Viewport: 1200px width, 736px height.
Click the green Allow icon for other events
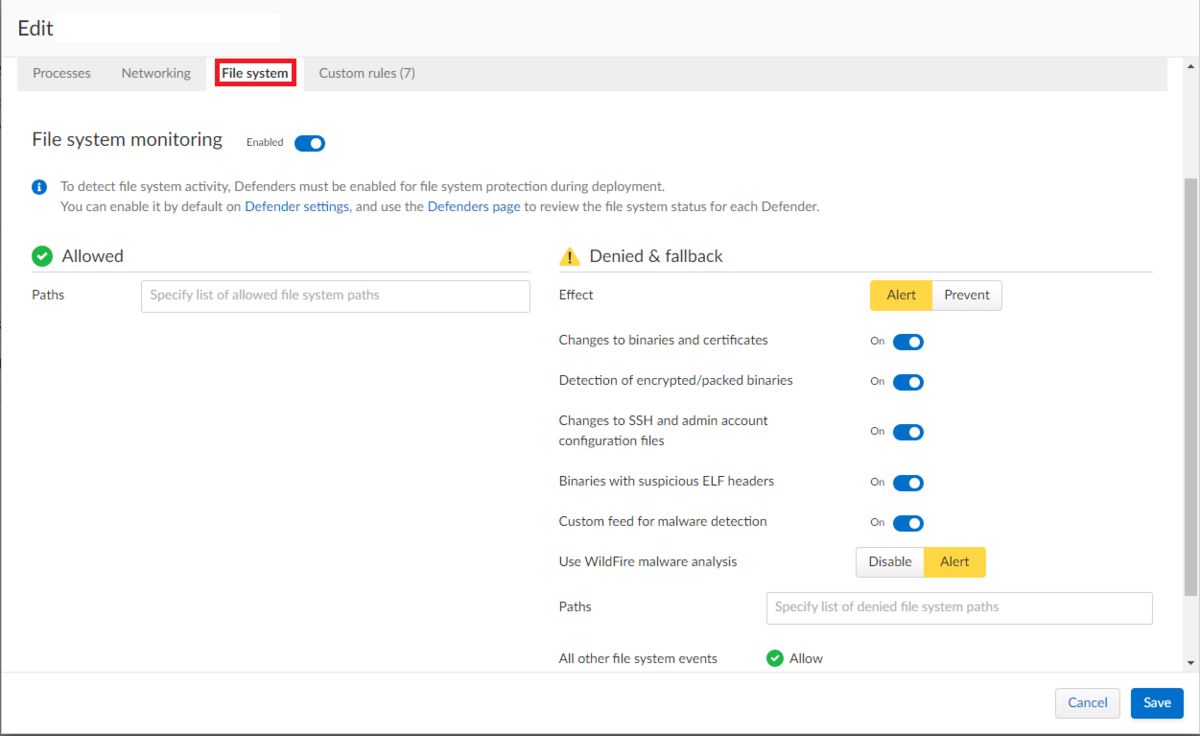pyautogui.click(x=774, y=658)
